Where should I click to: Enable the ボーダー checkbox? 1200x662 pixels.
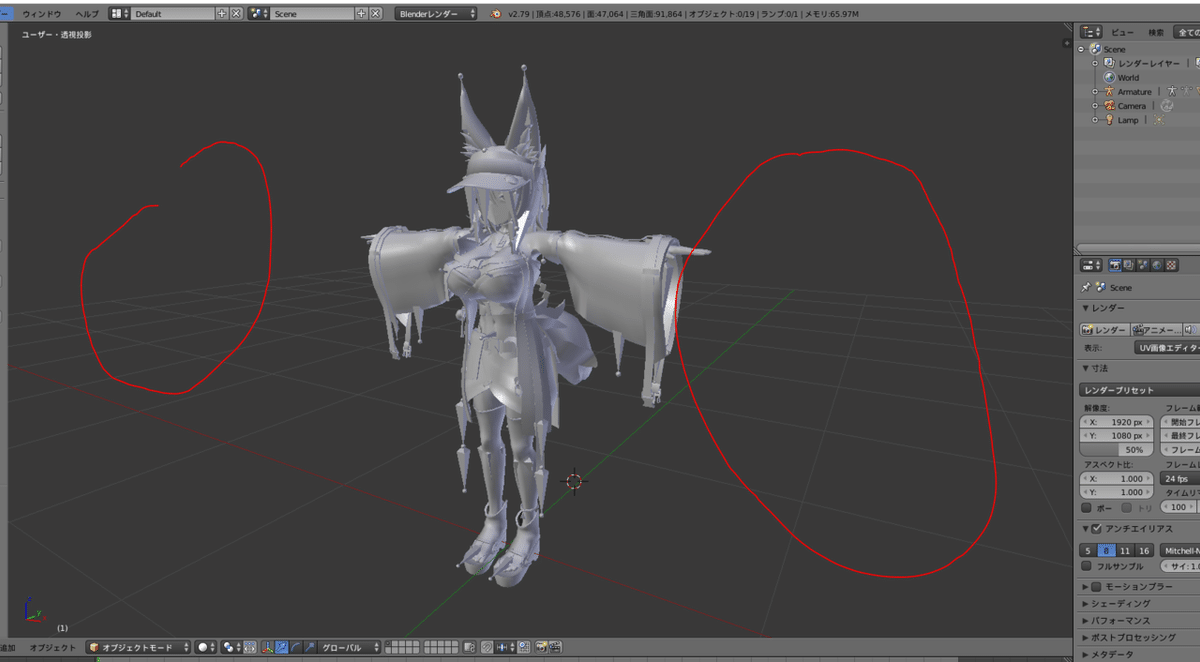tap(1087, 507)
